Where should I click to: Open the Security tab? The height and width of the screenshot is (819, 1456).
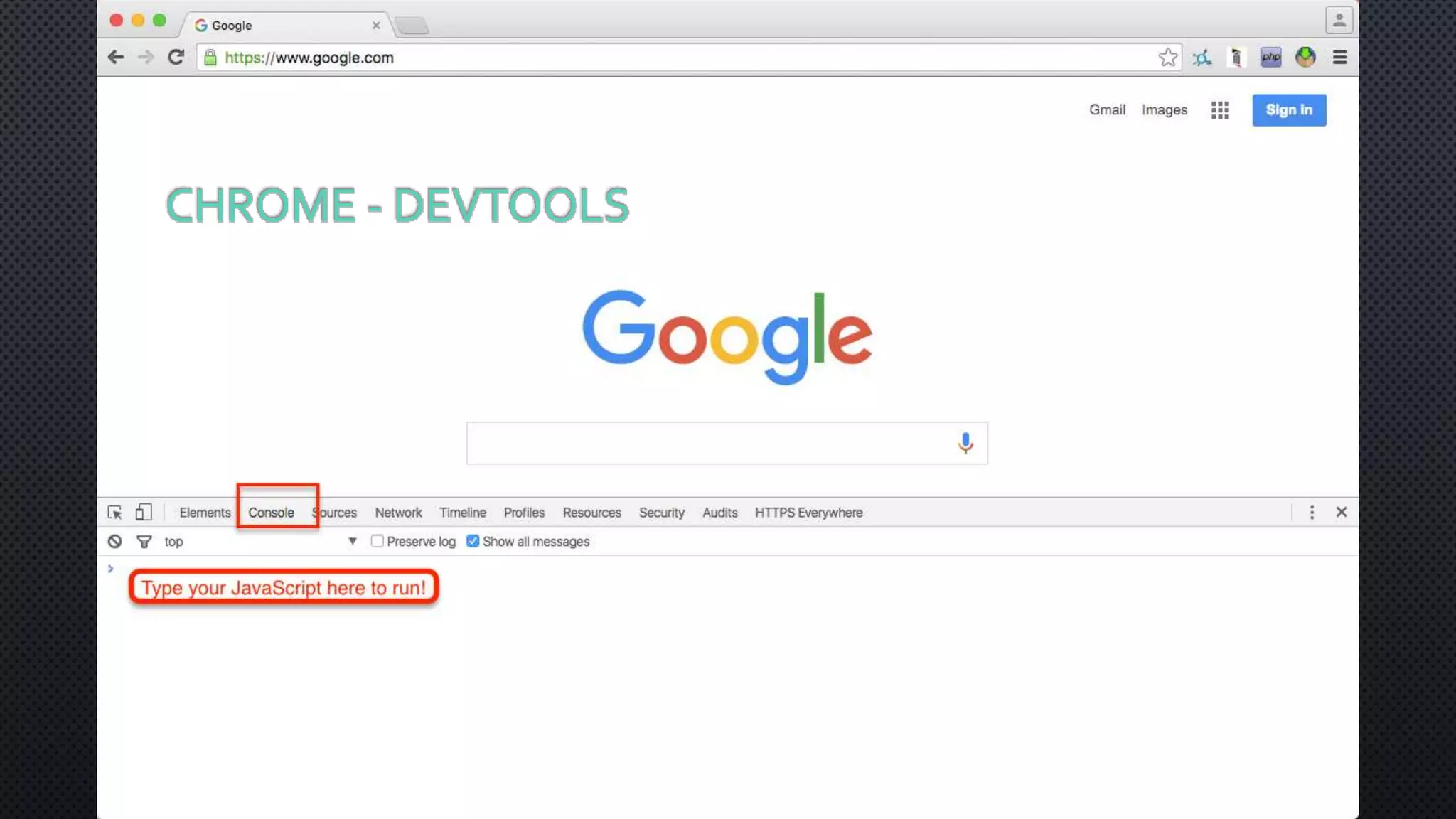click(661, 513)
